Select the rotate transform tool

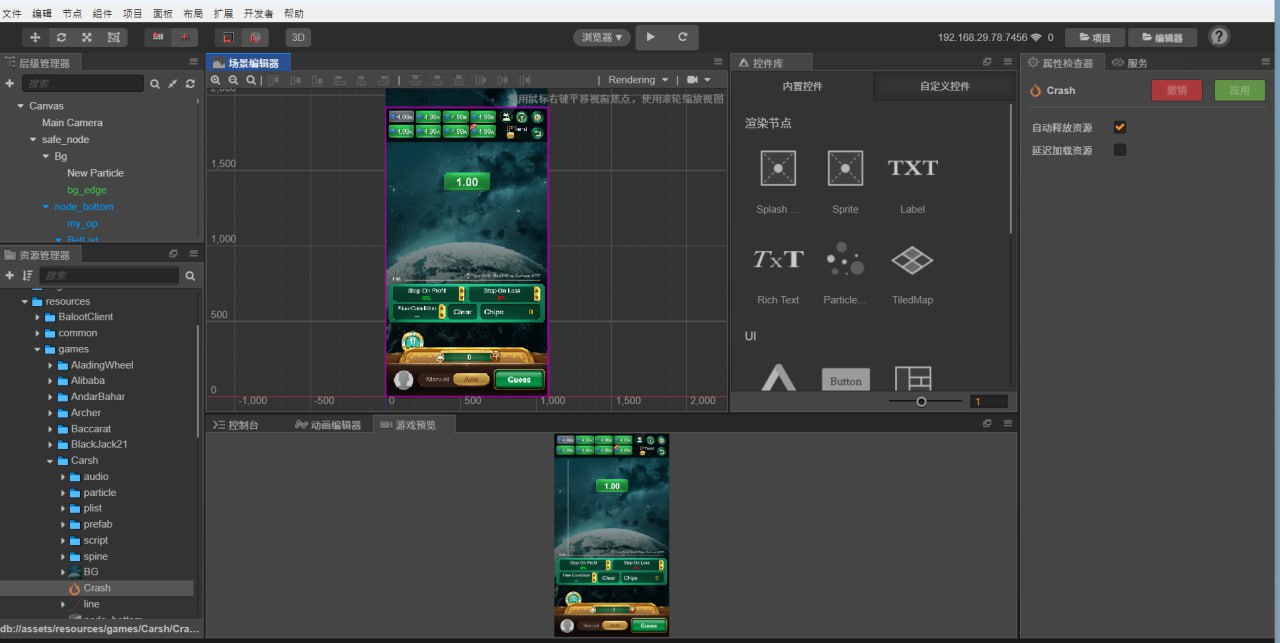coord(62,37)
